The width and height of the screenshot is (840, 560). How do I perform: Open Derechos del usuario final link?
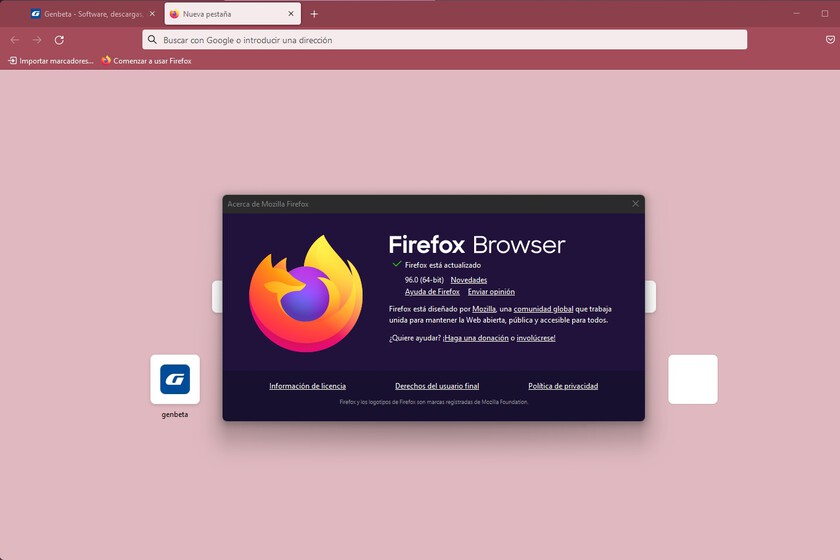437,386
